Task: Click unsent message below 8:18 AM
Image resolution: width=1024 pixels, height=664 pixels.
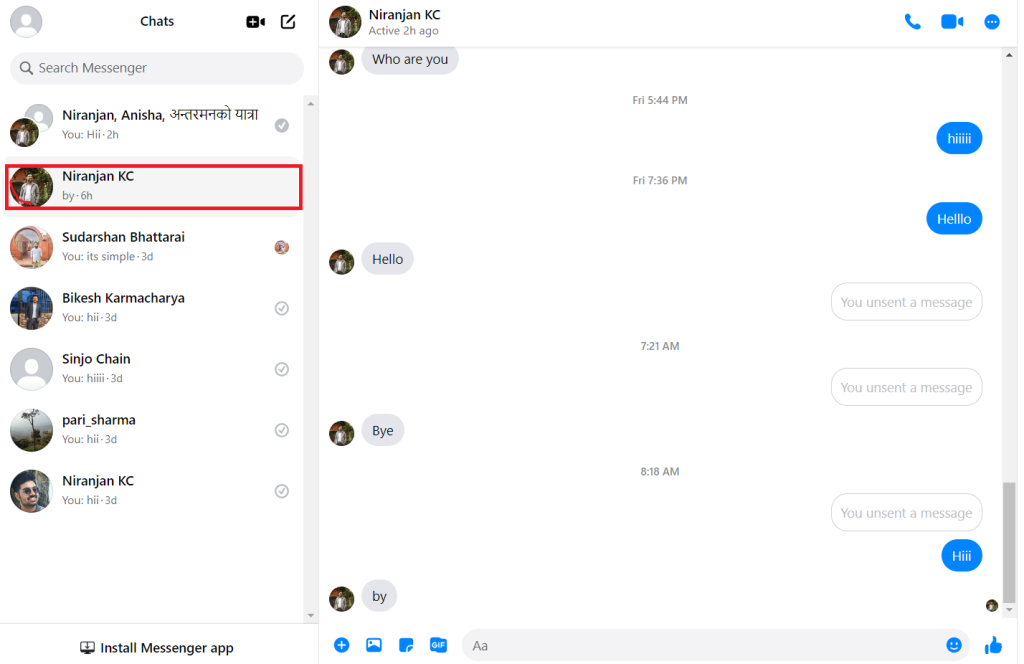Action: pos(906,513)
